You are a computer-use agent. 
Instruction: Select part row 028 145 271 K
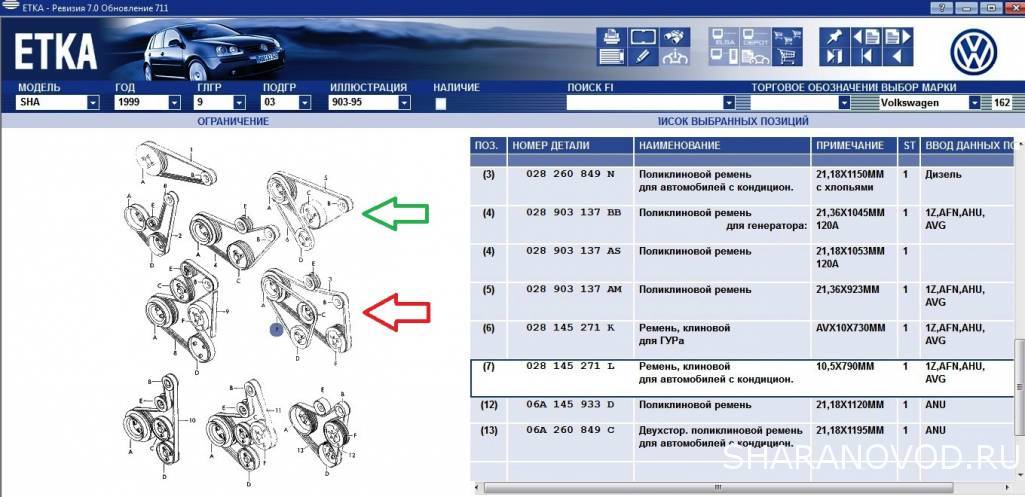pyautogui.click(x=572, y=328)
